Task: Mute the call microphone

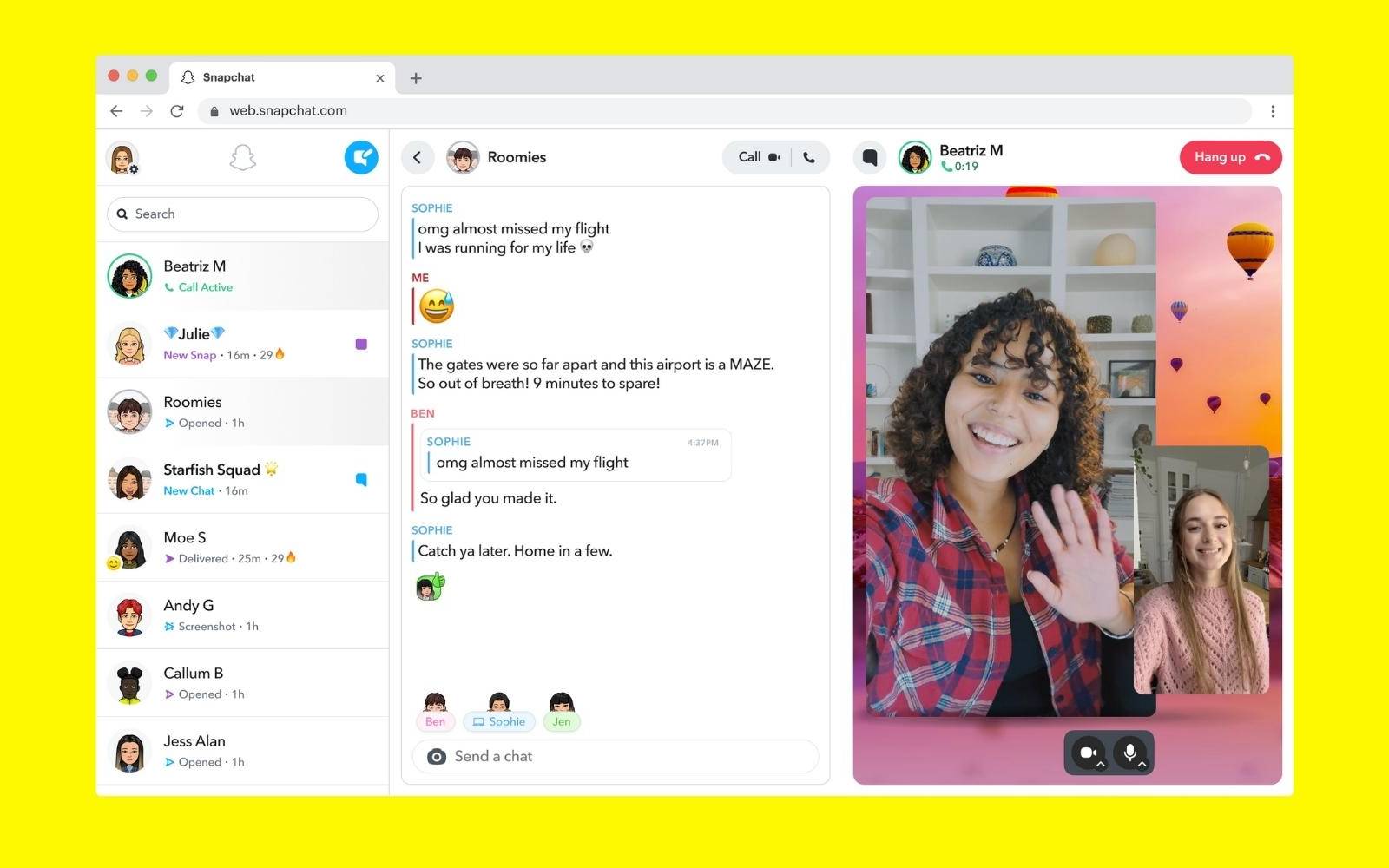Action: (x=1129, y=752)
